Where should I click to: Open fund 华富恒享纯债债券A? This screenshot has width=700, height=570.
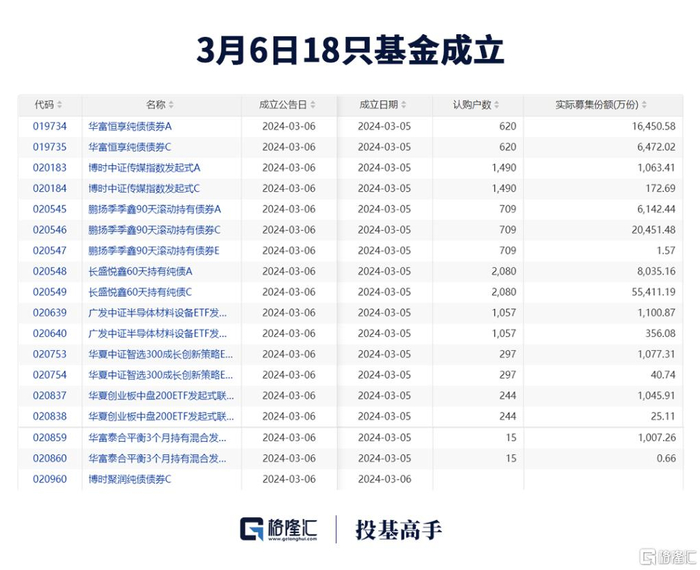tap(130, 126)
